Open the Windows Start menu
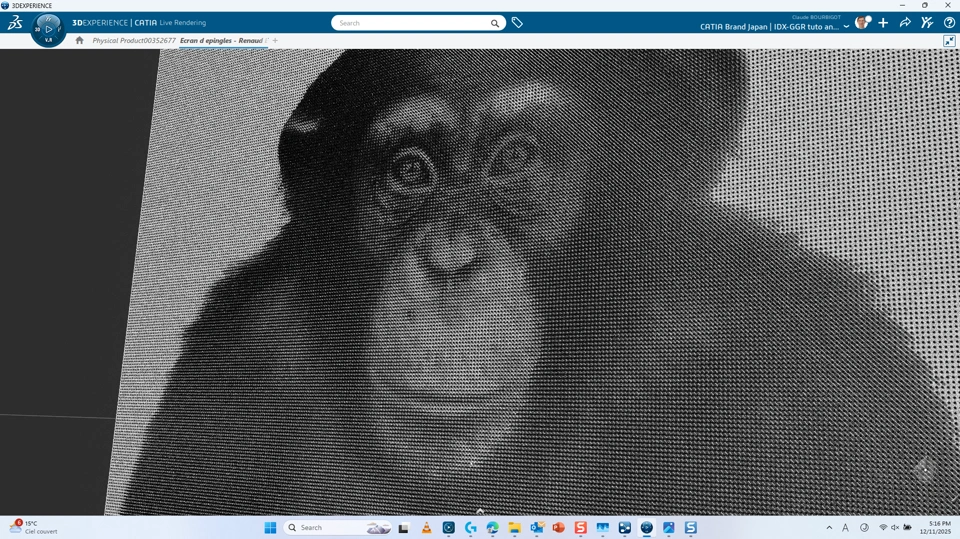960x539 pixels. pyautogui.click(x=270, y=527)
